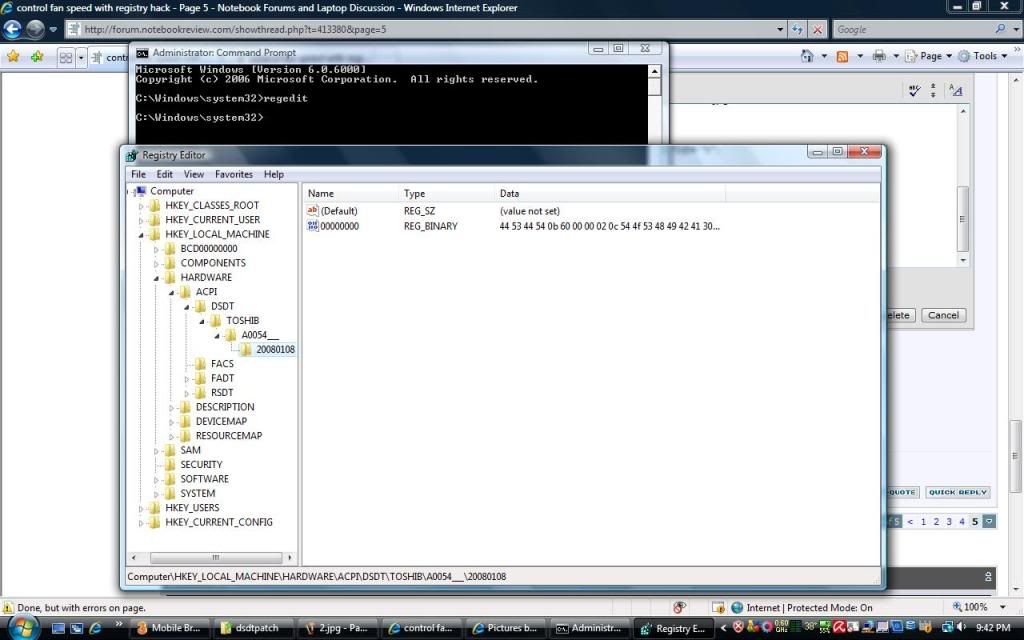
Task: Click the REG_BINARY type cell
Action: (430, 227)
